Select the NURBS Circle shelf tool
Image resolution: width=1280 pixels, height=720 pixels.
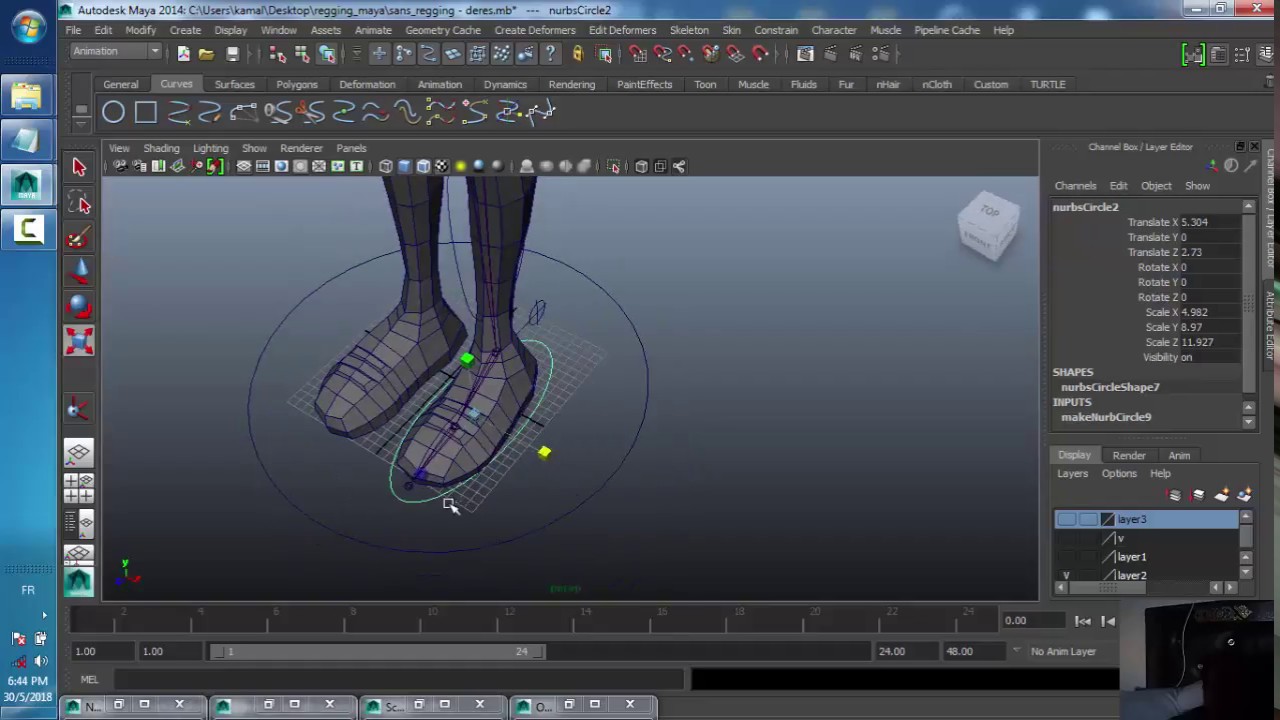[113, 112]
